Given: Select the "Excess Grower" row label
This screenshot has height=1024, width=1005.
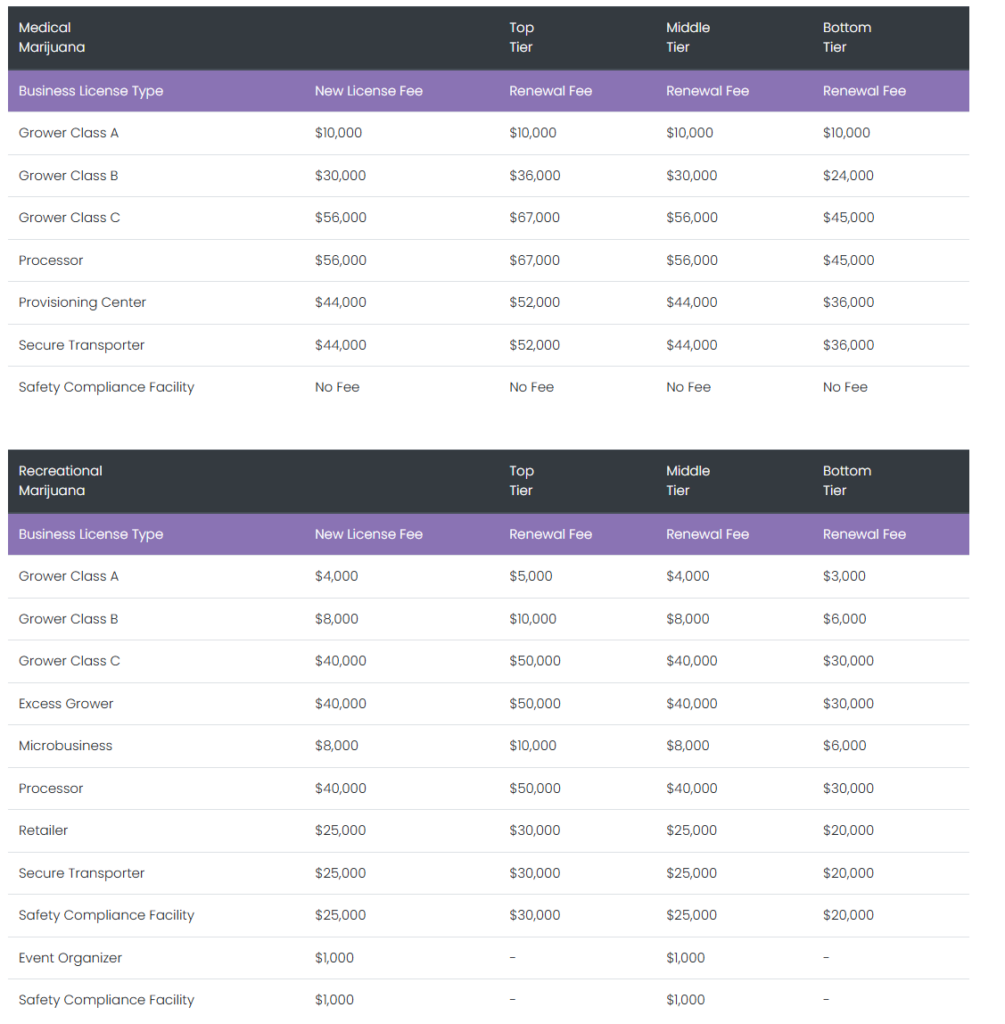Looking at the screenshot, I should pos(66,703).
